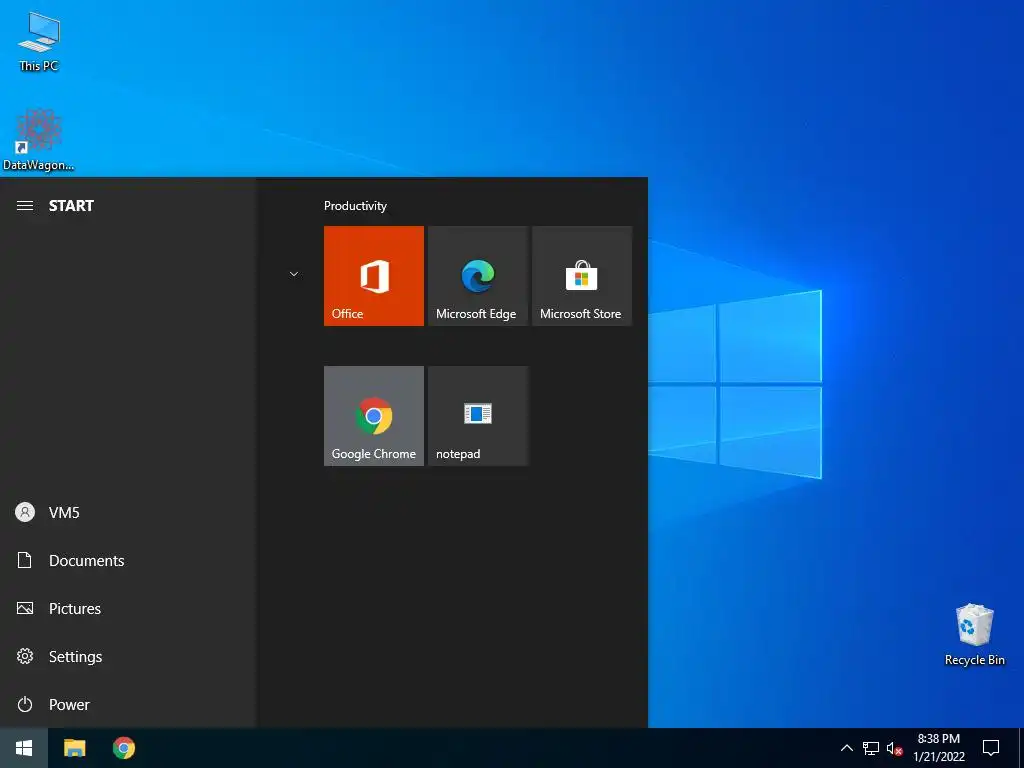
Task: Open the notepad tile
Action: coord(478,416)
